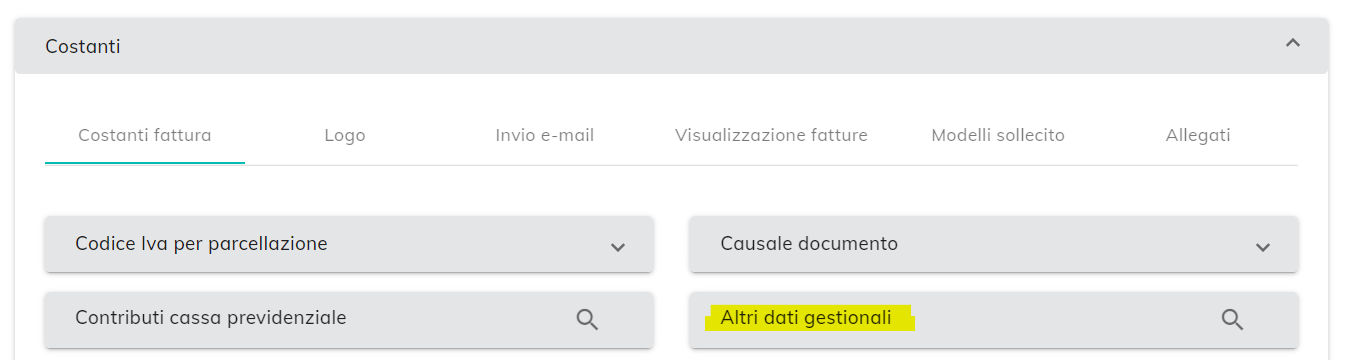1345x360 pixels.
Task: Click the Contributi cassa previdenziale field
Action: click(349, 320)
